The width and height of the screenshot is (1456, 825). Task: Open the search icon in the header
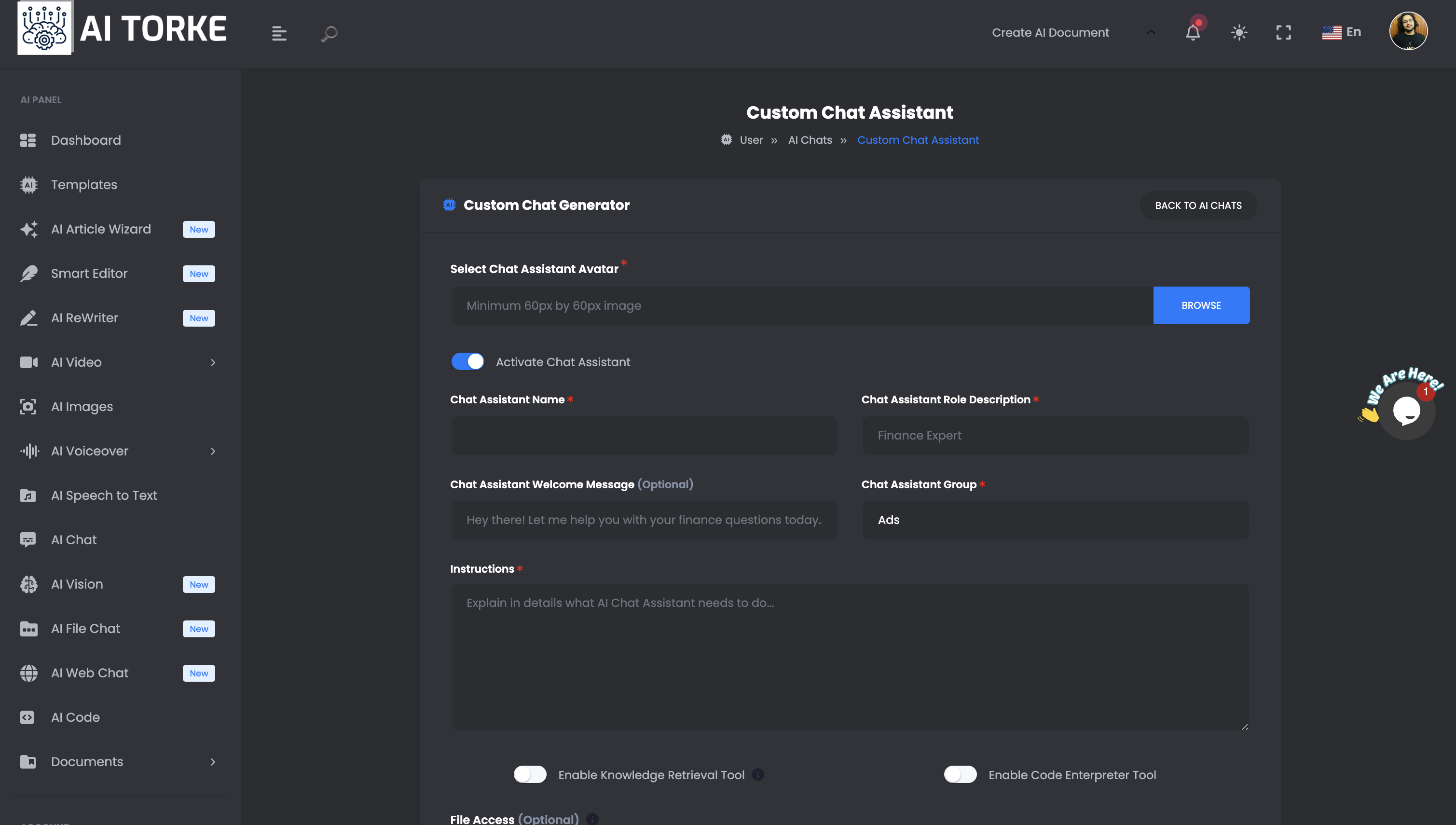[329, 34]
